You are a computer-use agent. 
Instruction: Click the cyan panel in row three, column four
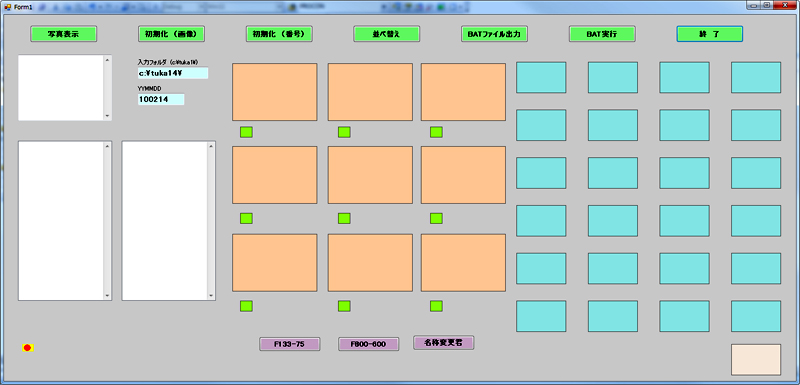[x=756, y=173]
